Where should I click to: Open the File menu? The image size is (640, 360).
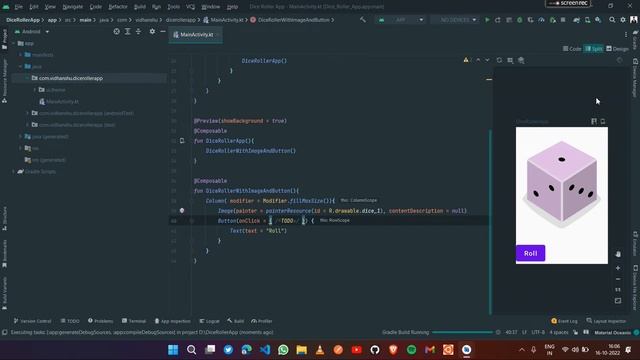19,7
